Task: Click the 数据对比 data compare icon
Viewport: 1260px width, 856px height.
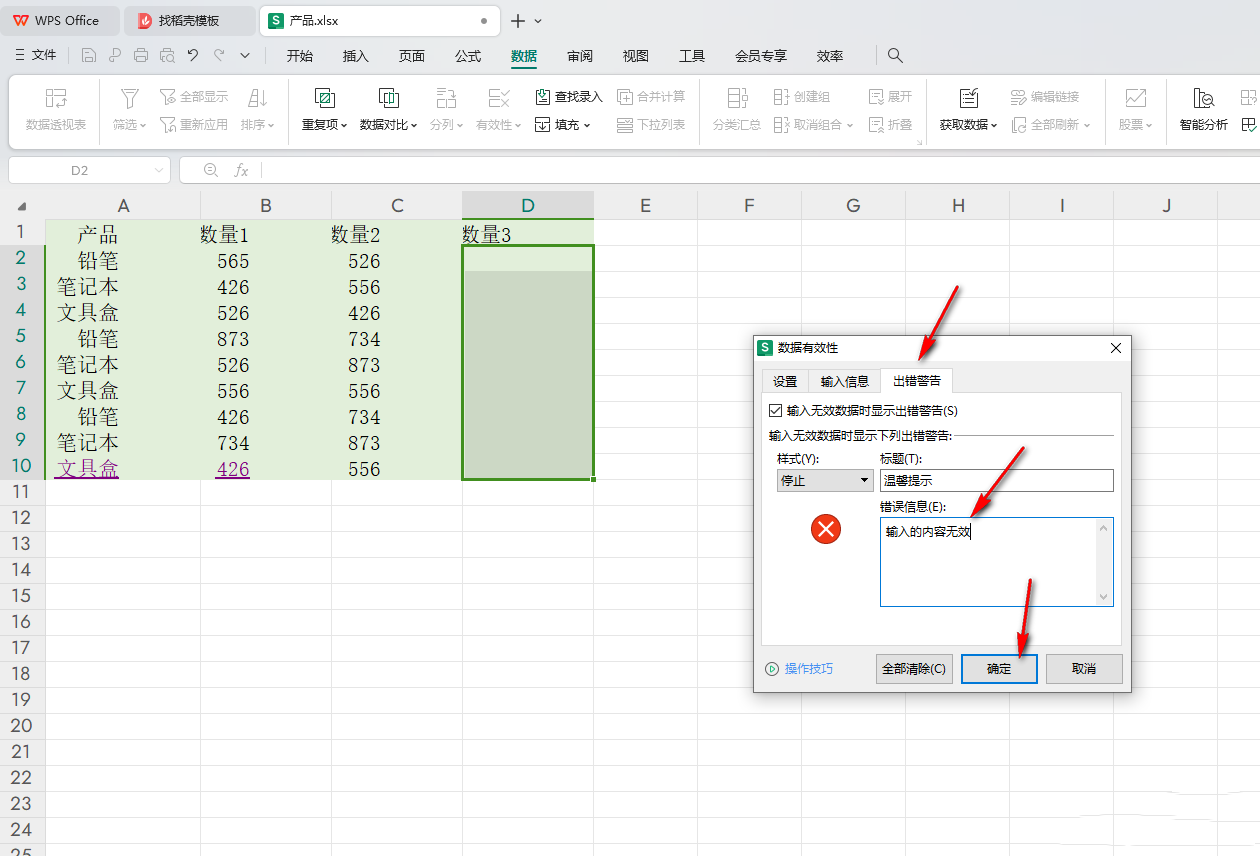Action: [388, 98]
